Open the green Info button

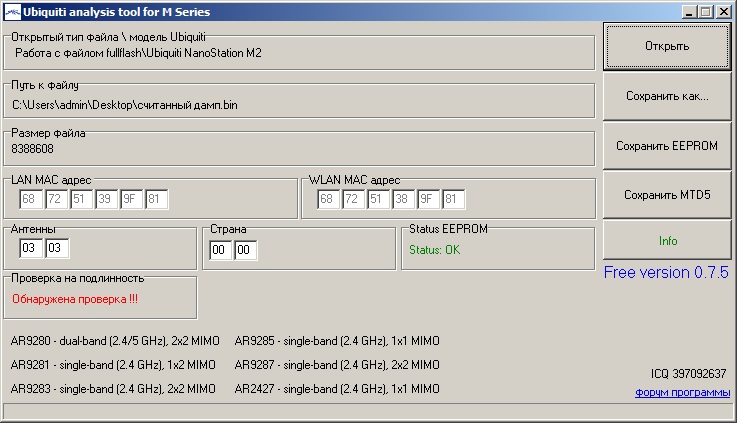tap(667, 241)
